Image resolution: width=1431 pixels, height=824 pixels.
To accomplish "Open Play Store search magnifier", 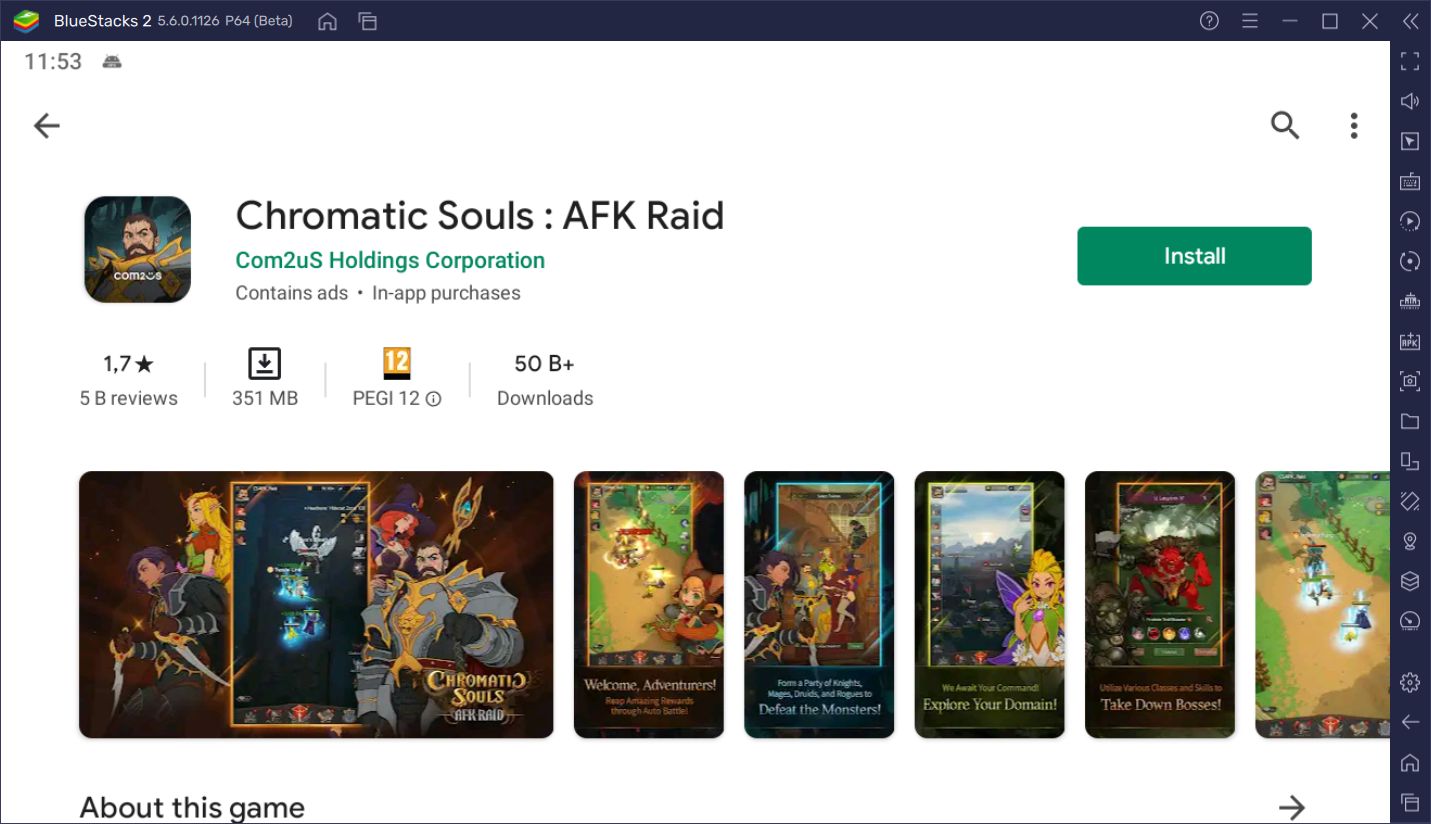I will pyautogui.click(x=1285, y=125).
